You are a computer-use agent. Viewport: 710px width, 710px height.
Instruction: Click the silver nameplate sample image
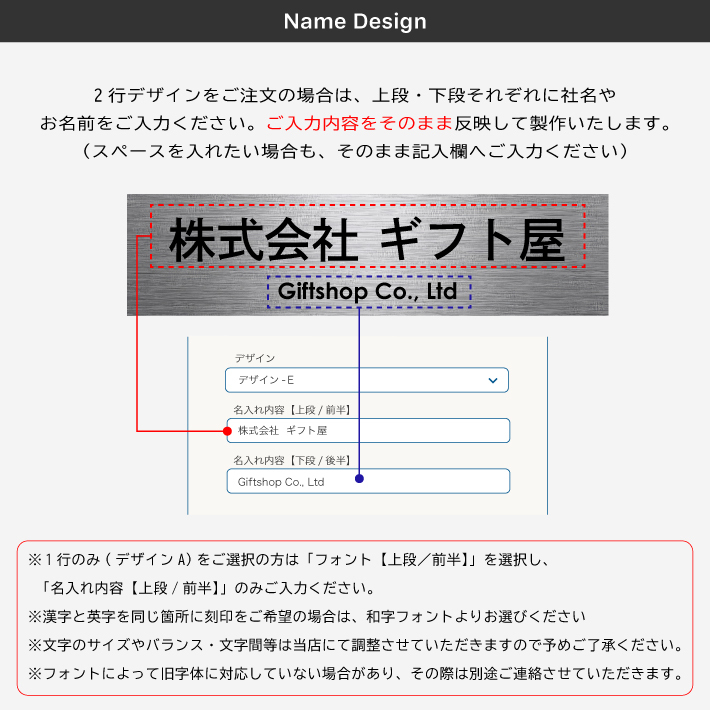click(368, 255)
